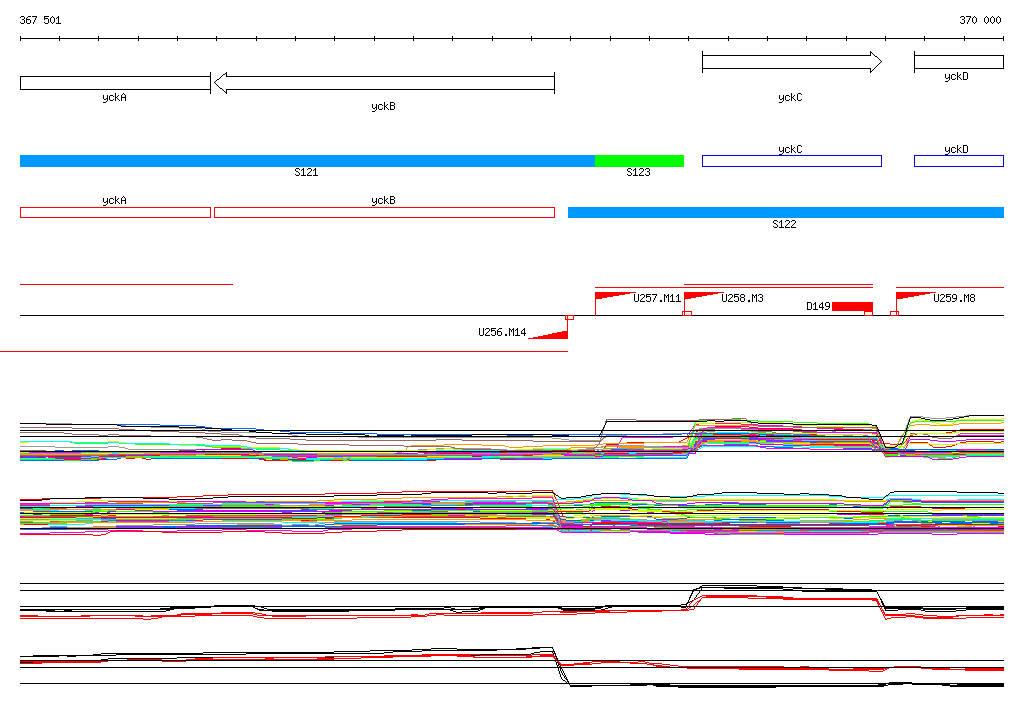This screenshot has height=714, width=1024.
Task: Click yckB label under the leftward arrow
Action: (383, 106)
